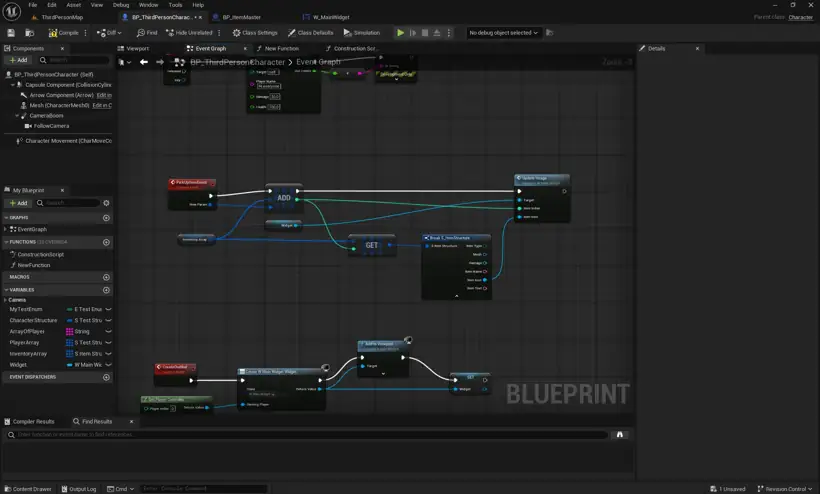The width and height of the screenshot is (820, 494).
Task: Click the frame skip playback button
Action: [x=413, y=33]
